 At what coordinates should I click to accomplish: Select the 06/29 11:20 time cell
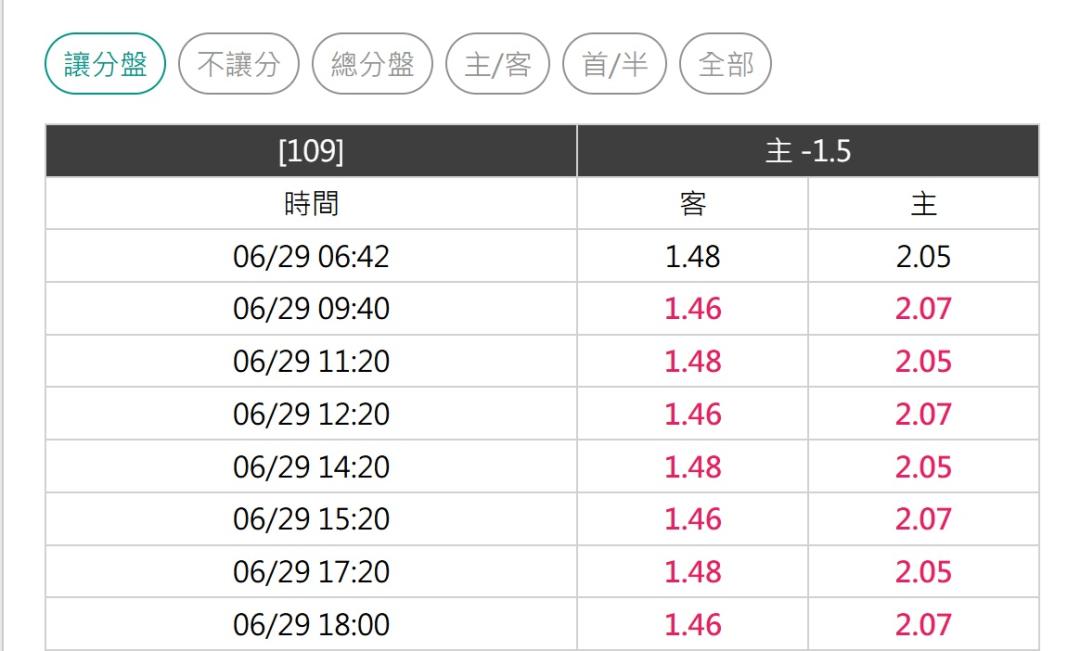click(x=311, y=361)
